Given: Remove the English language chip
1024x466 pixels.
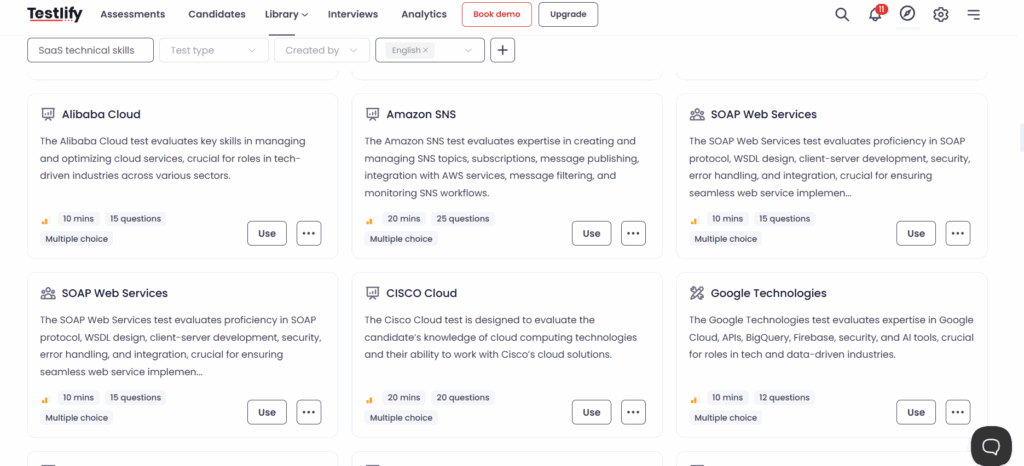Looking at the screenshot, I should point(426,50).
